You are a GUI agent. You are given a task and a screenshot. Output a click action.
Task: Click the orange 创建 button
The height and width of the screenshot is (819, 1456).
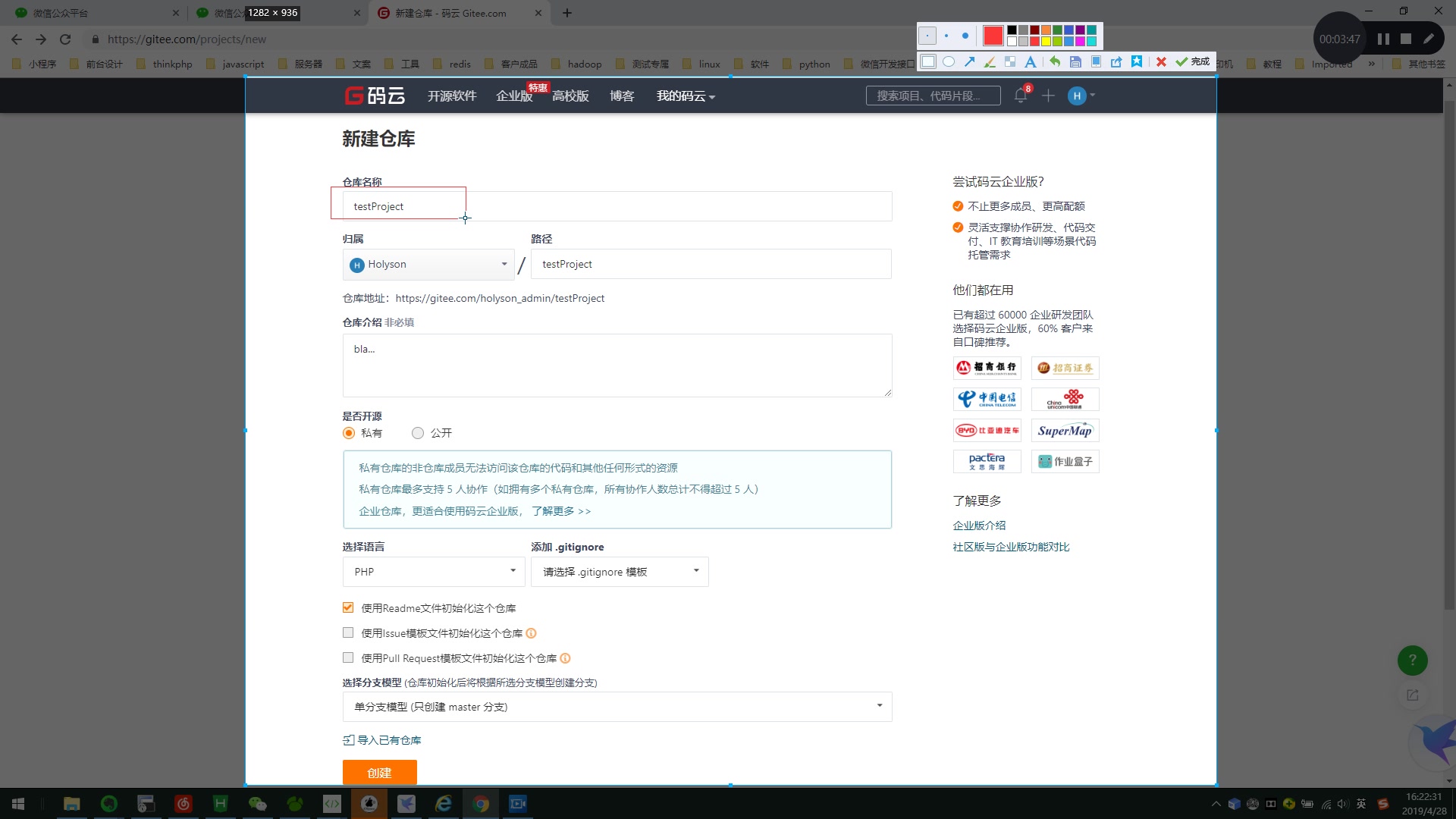380,773
